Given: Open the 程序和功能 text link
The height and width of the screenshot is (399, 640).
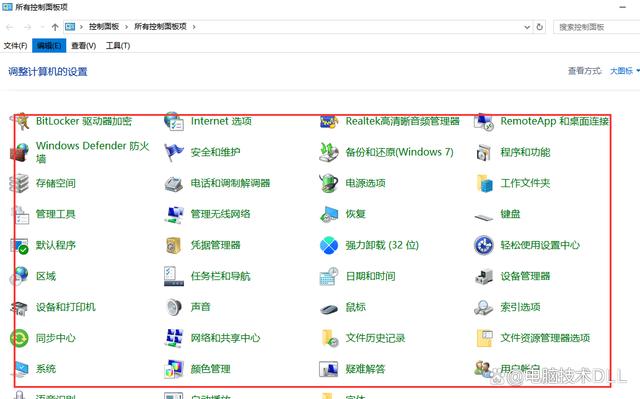Looking at the screenshot, I should tap(525, 152).
